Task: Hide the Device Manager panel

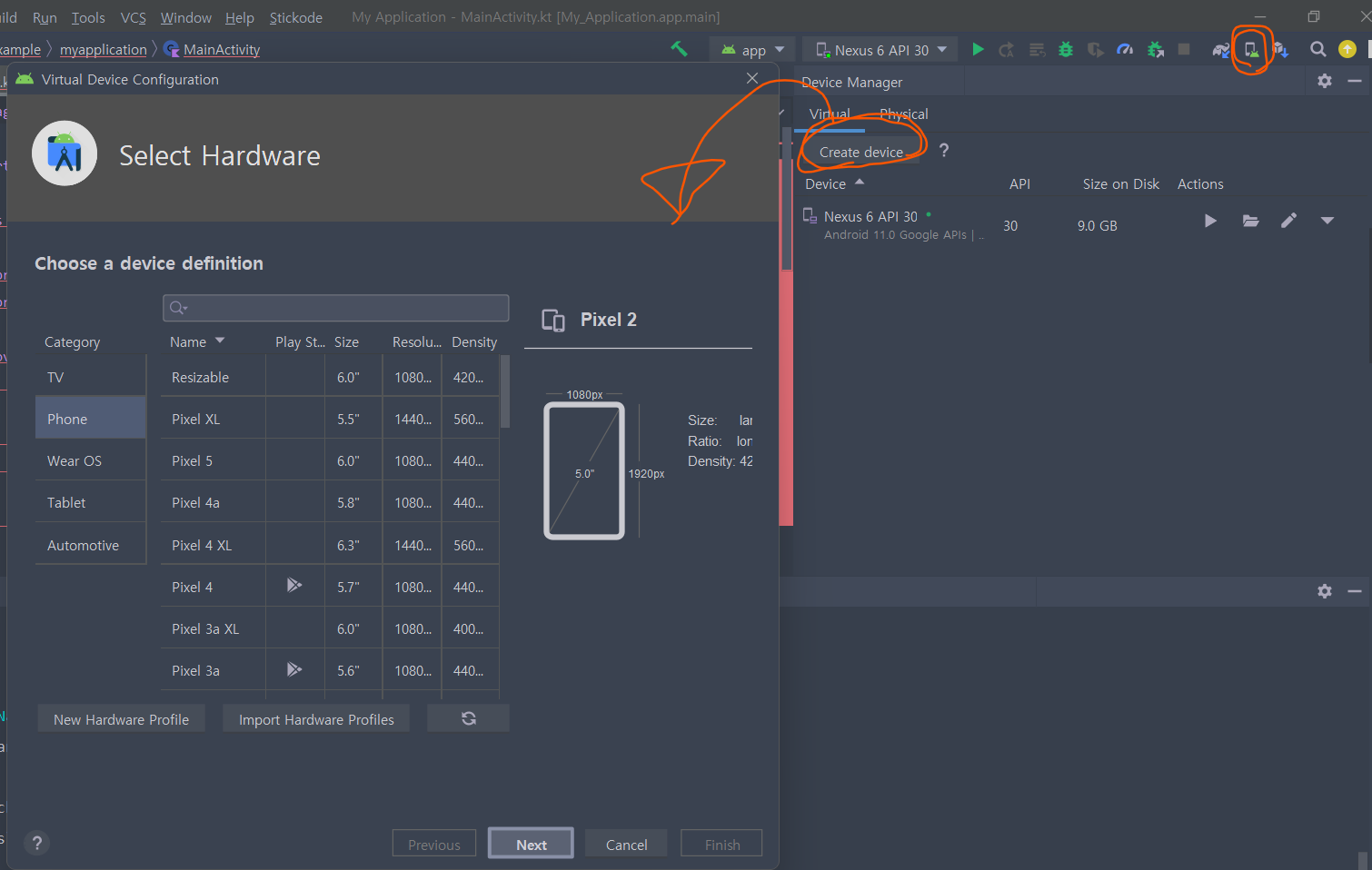Action: click(1355, 81)
